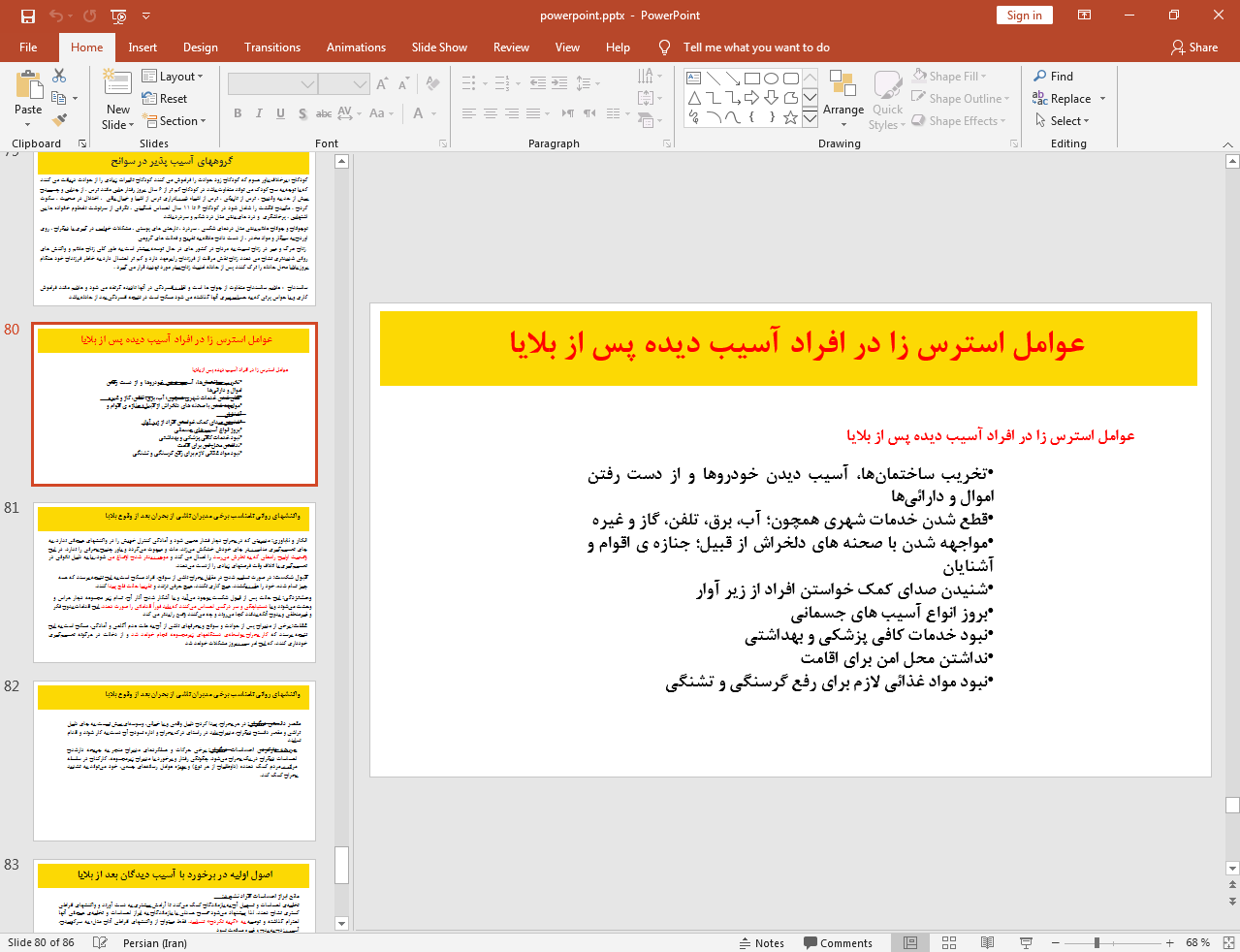
Task: Toggle Bold formatting
Action: [x=238, y=113]
